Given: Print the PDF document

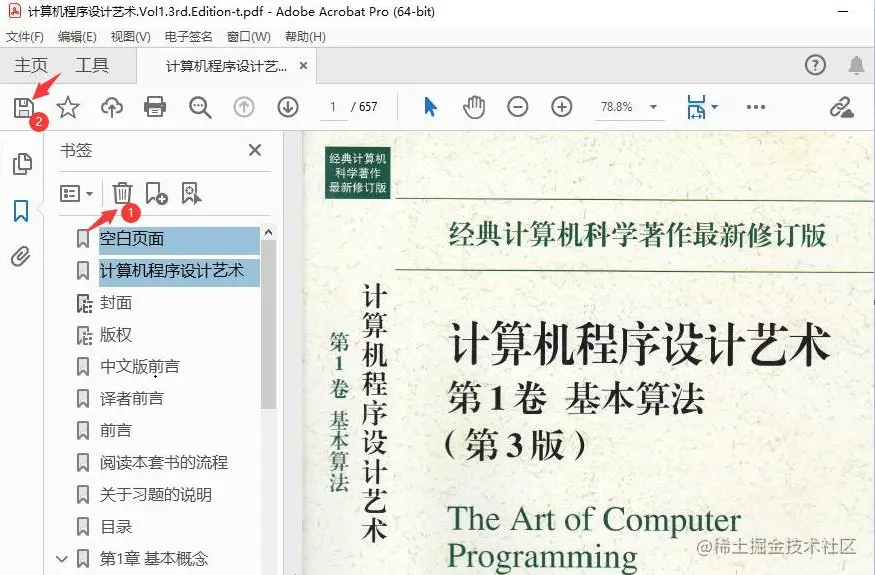Looking at the screenshot, I should [x=155, y=107].
